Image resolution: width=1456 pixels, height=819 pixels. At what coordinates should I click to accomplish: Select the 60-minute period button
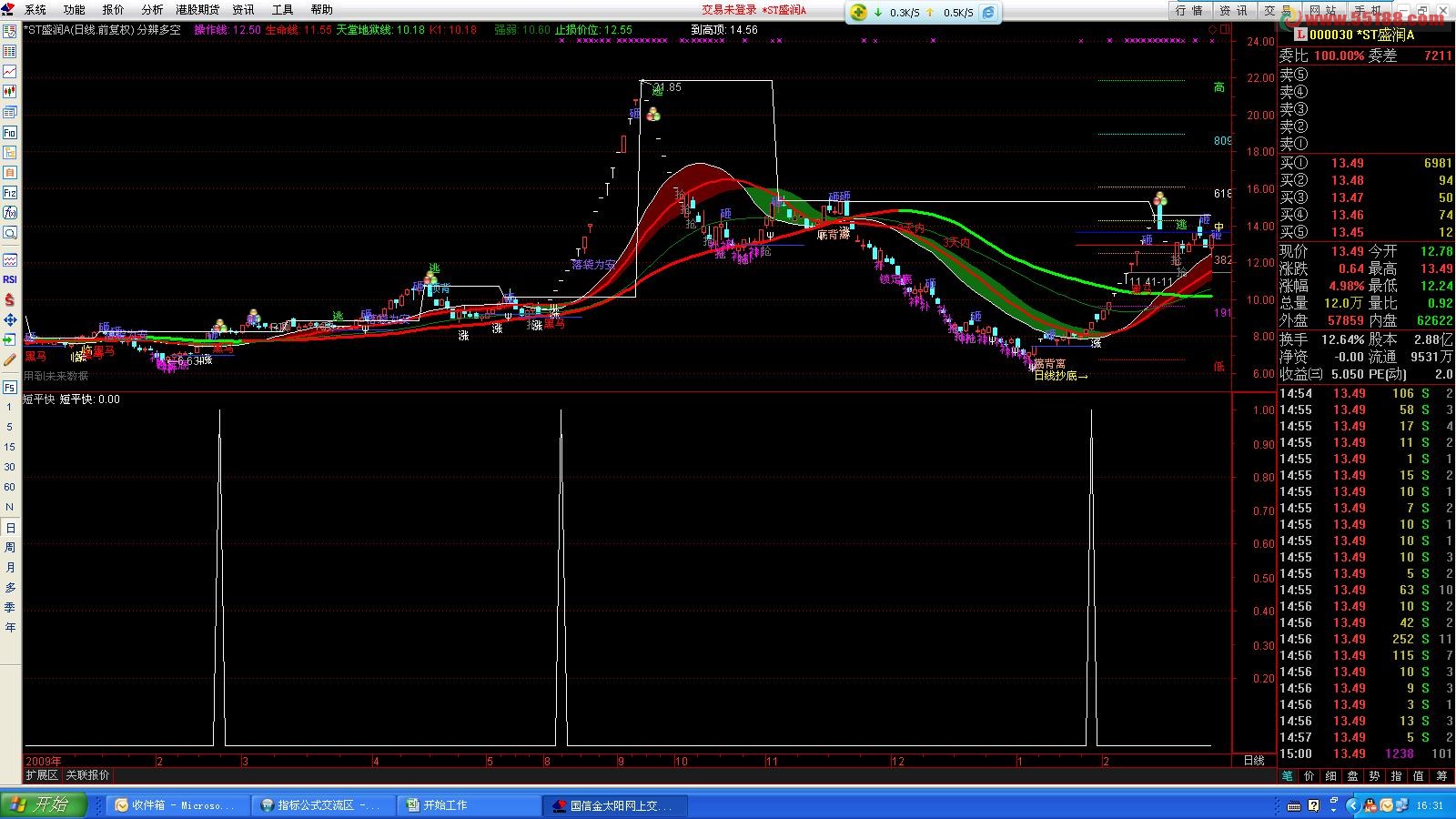coord(10,488)
